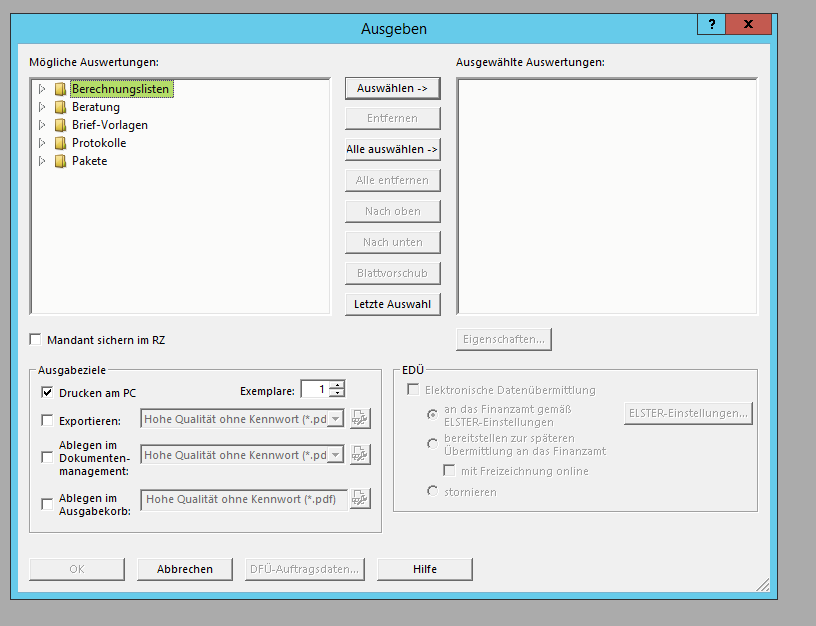The image size is (816, 626).
Task: Open settings icon beside Dokumentenmanagement format
Action: 360,454
